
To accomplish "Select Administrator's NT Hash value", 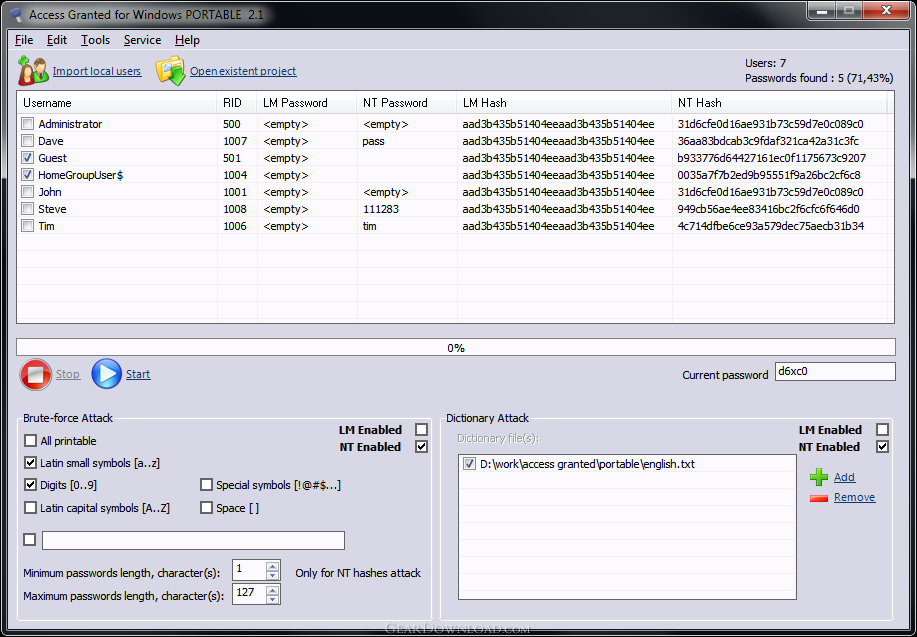I will [x=771, y=124].
